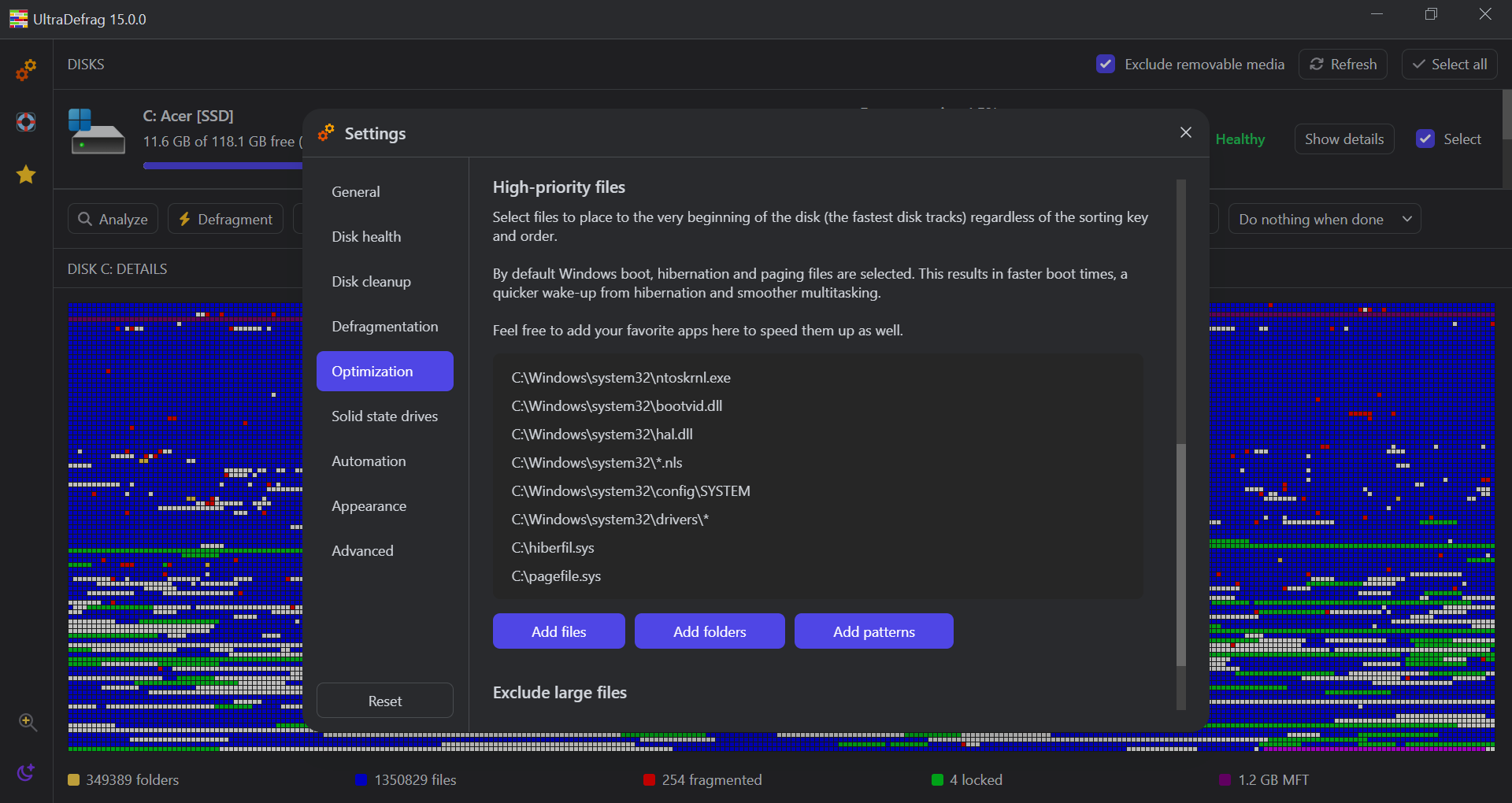
Task: Reset settings with the Reset button
Action: click(x=384, y=701)
